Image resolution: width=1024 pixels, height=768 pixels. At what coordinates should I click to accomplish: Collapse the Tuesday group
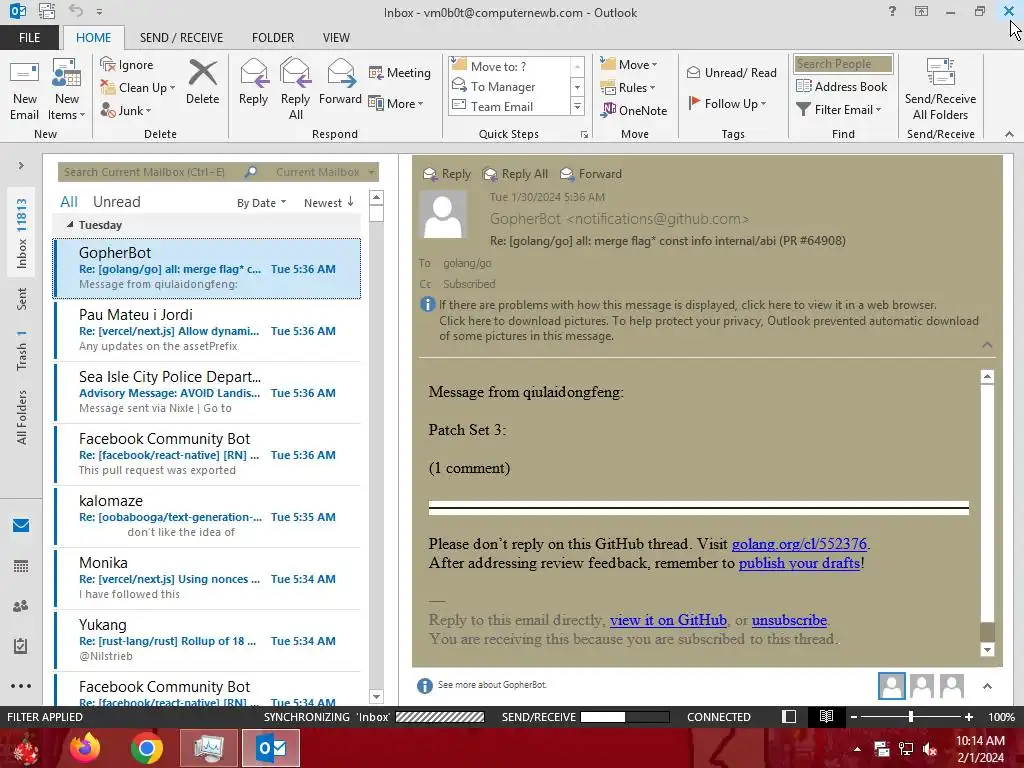click(70, 225)
